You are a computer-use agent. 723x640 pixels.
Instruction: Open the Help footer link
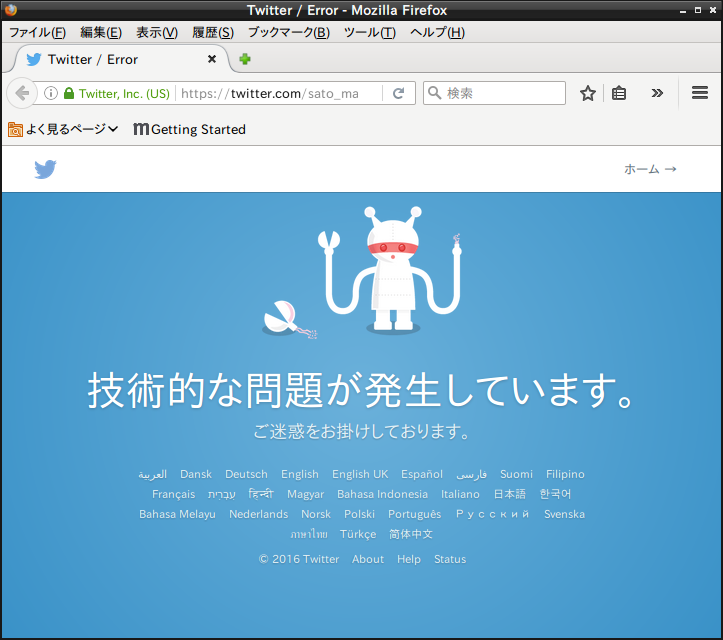click(409, 559)
